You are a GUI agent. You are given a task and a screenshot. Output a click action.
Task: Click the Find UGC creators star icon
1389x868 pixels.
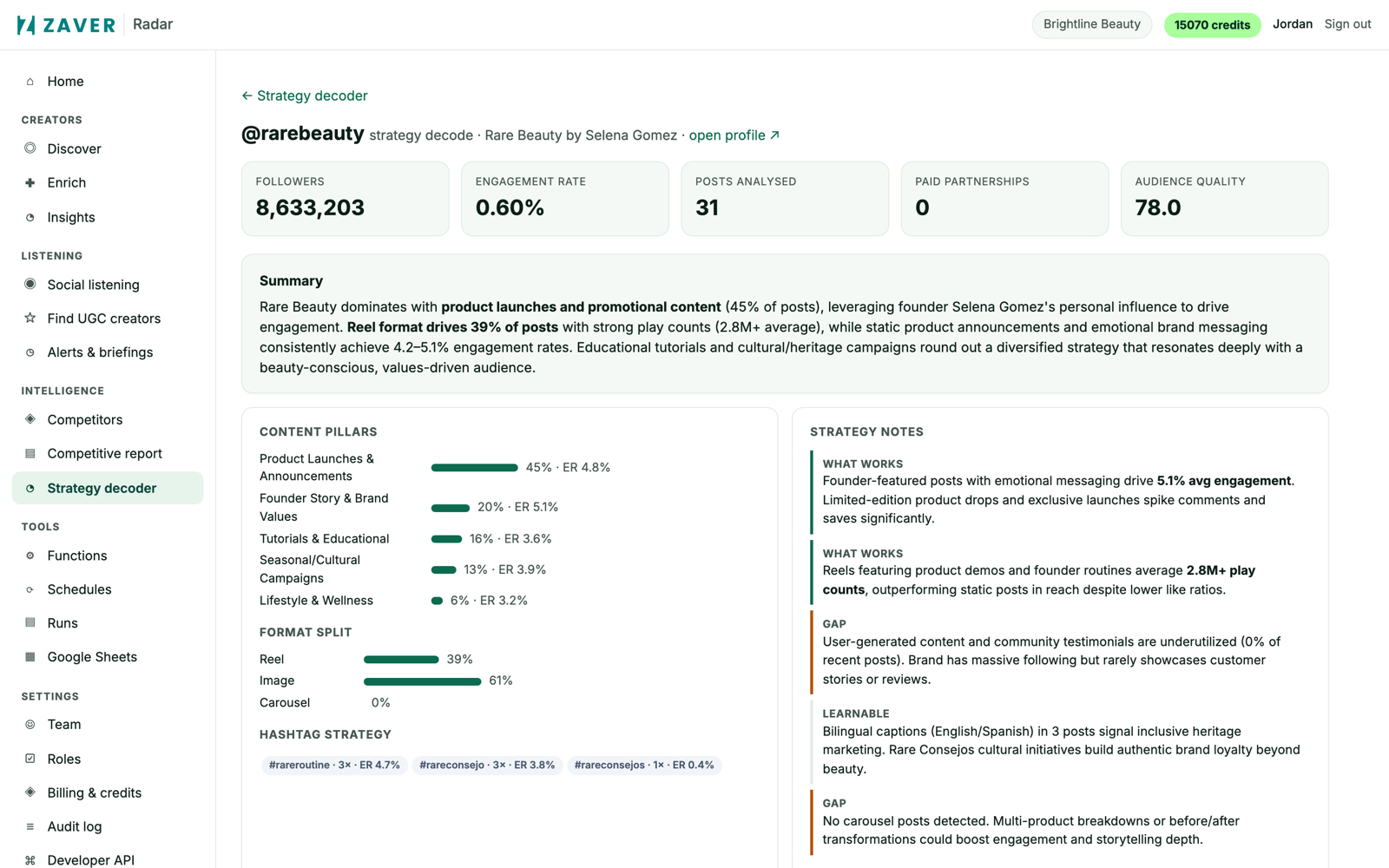(30, 319)
